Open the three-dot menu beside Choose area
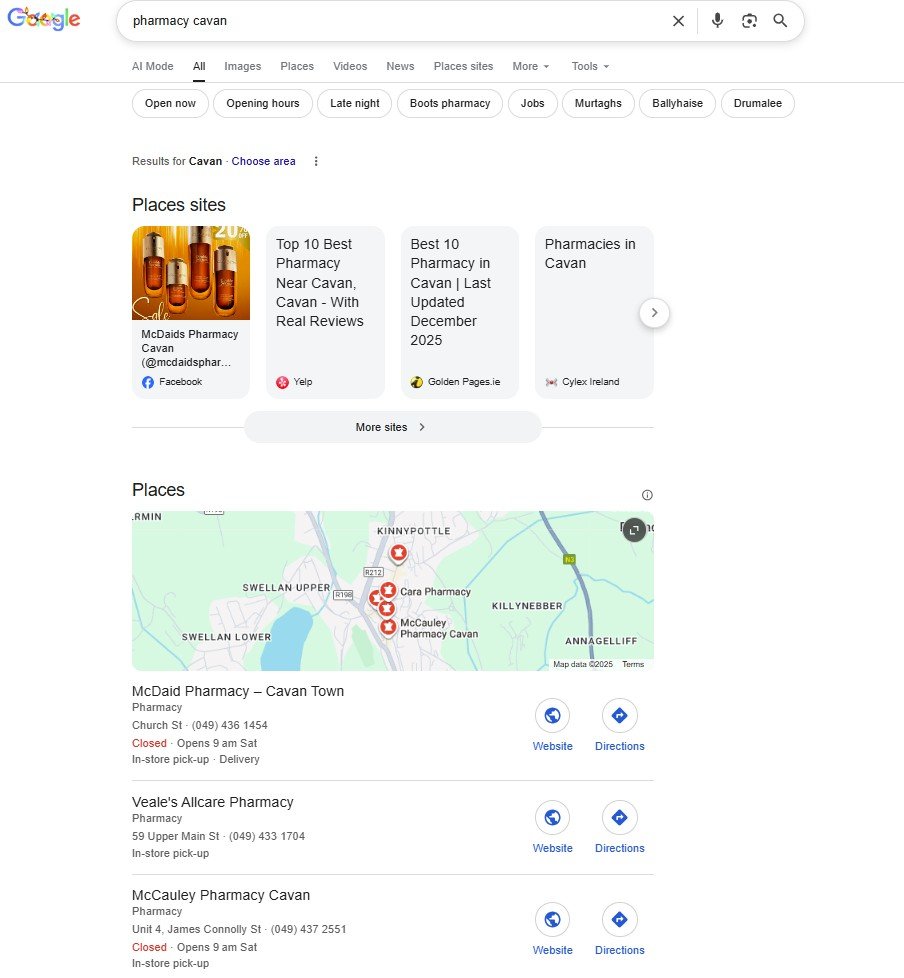This screenshot has height=978, width=904. click(316, 161)
